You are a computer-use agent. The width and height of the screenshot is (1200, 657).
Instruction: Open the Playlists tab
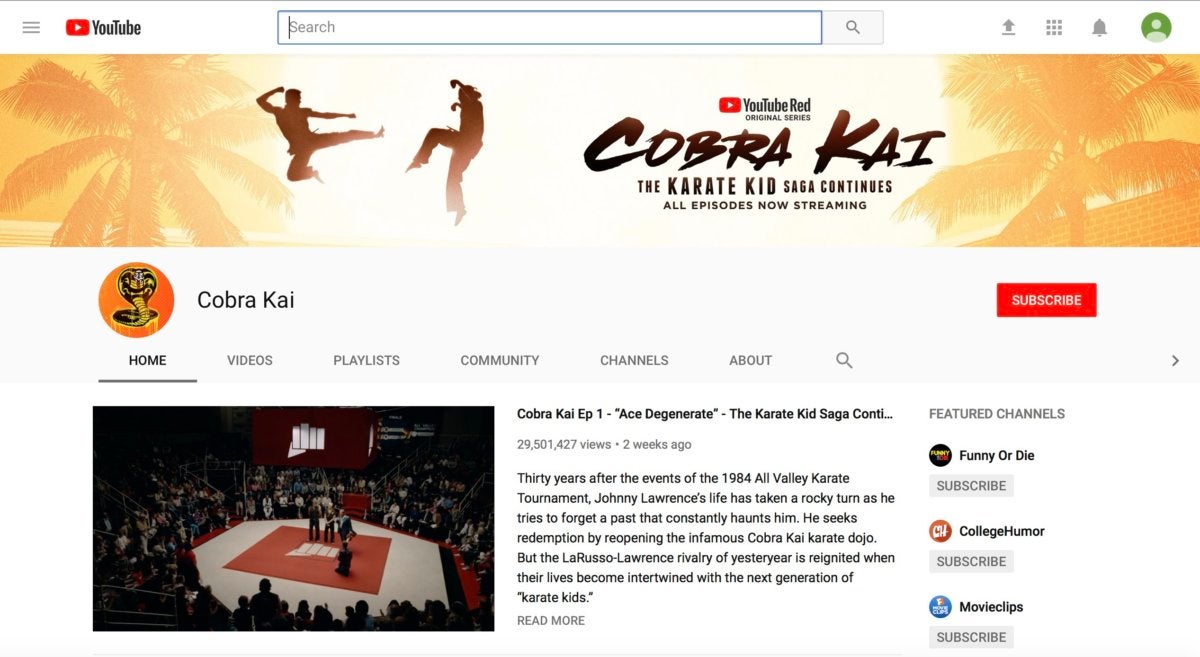click(366, 361)
